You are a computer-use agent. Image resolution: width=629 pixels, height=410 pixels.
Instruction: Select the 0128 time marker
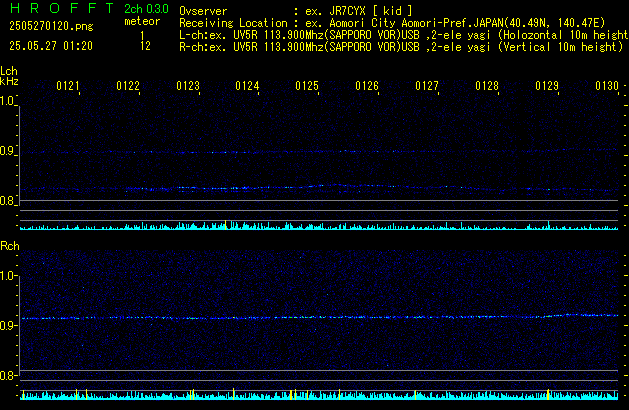click(487, 86)
